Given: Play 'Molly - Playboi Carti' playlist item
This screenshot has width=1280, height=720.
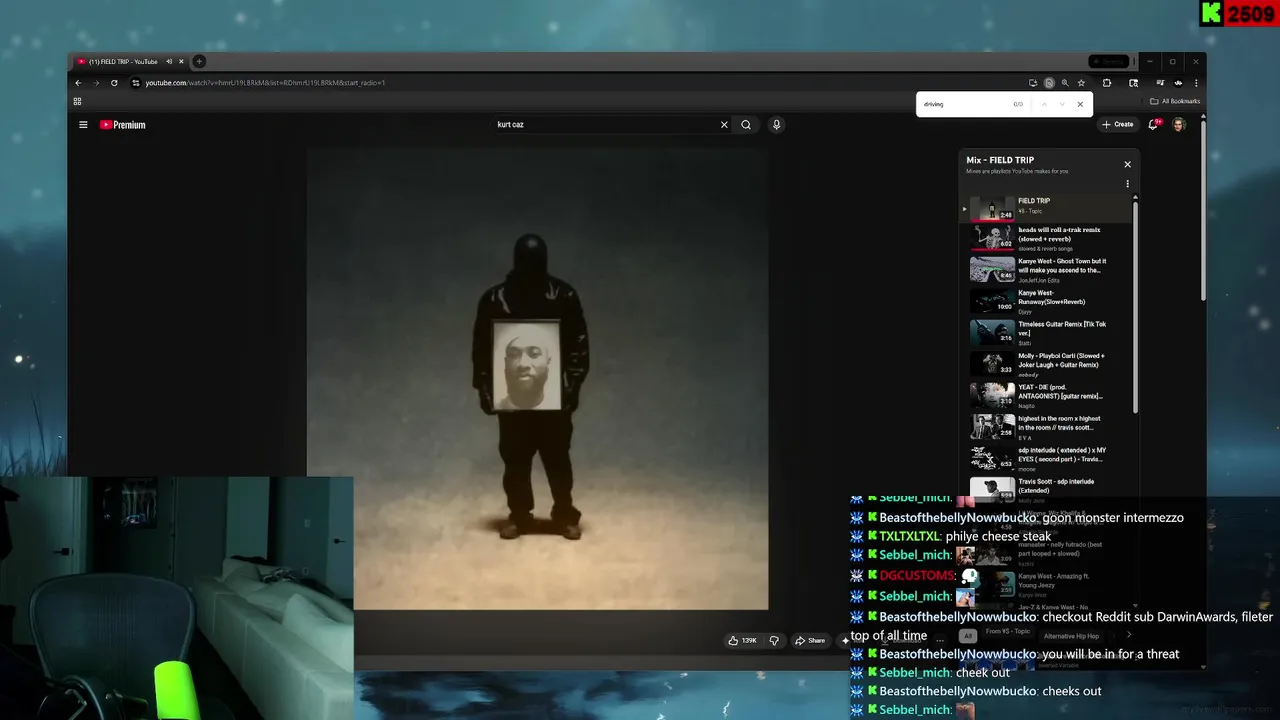Looking at the screenshot, I should tap(1049, 364).
